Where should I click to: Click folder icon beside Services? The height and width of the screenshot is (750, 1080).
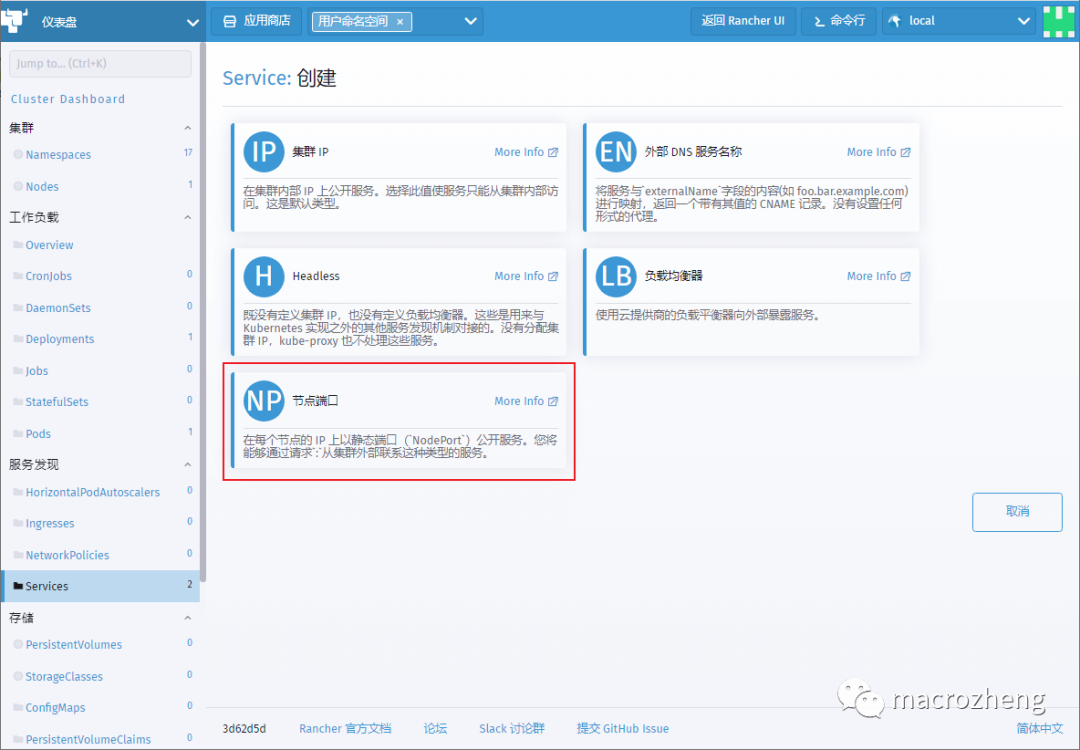(19, 586)
